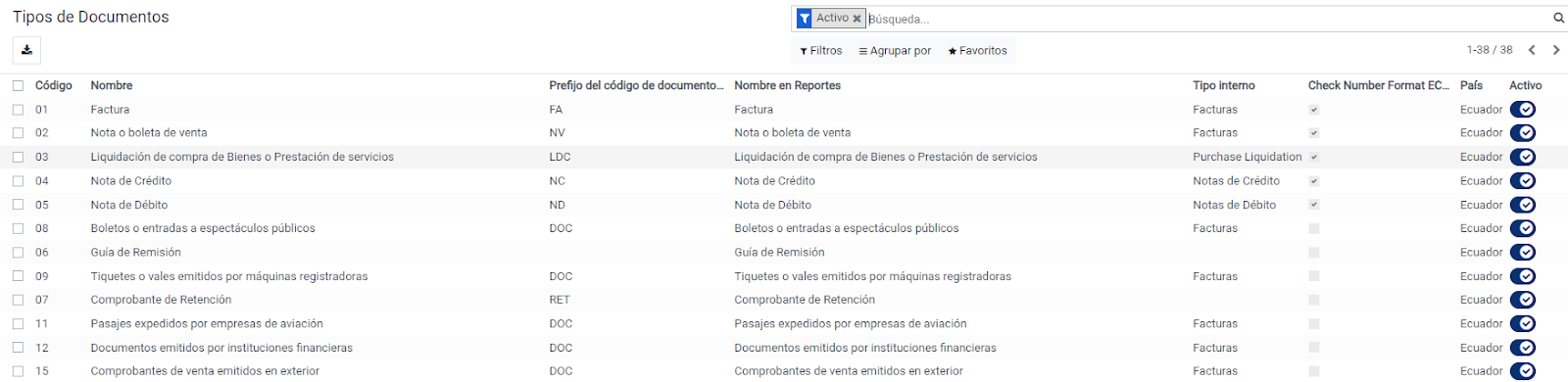
Task: Toggle Activo switch for Pasajes expedidos row
Action: (1523, 324)
